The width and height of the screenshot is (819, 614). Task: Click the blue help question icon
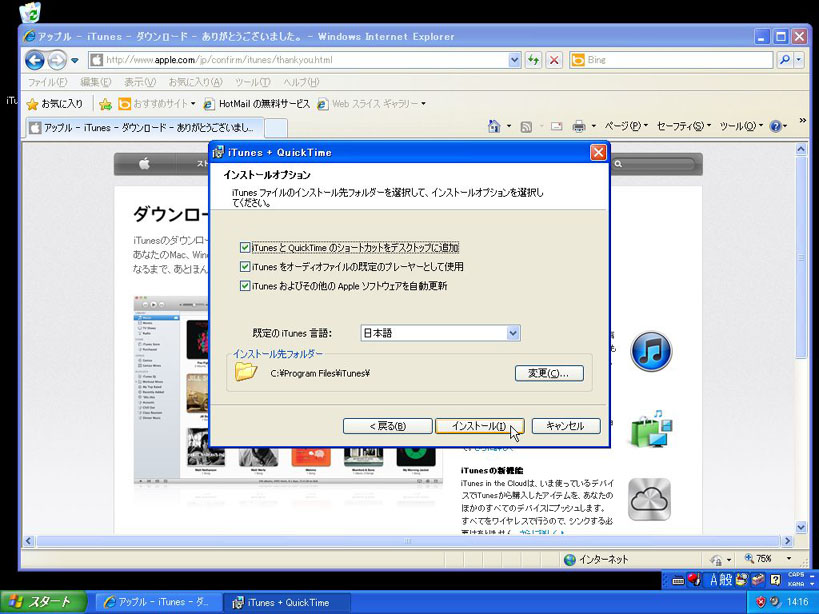pos(775,126)
